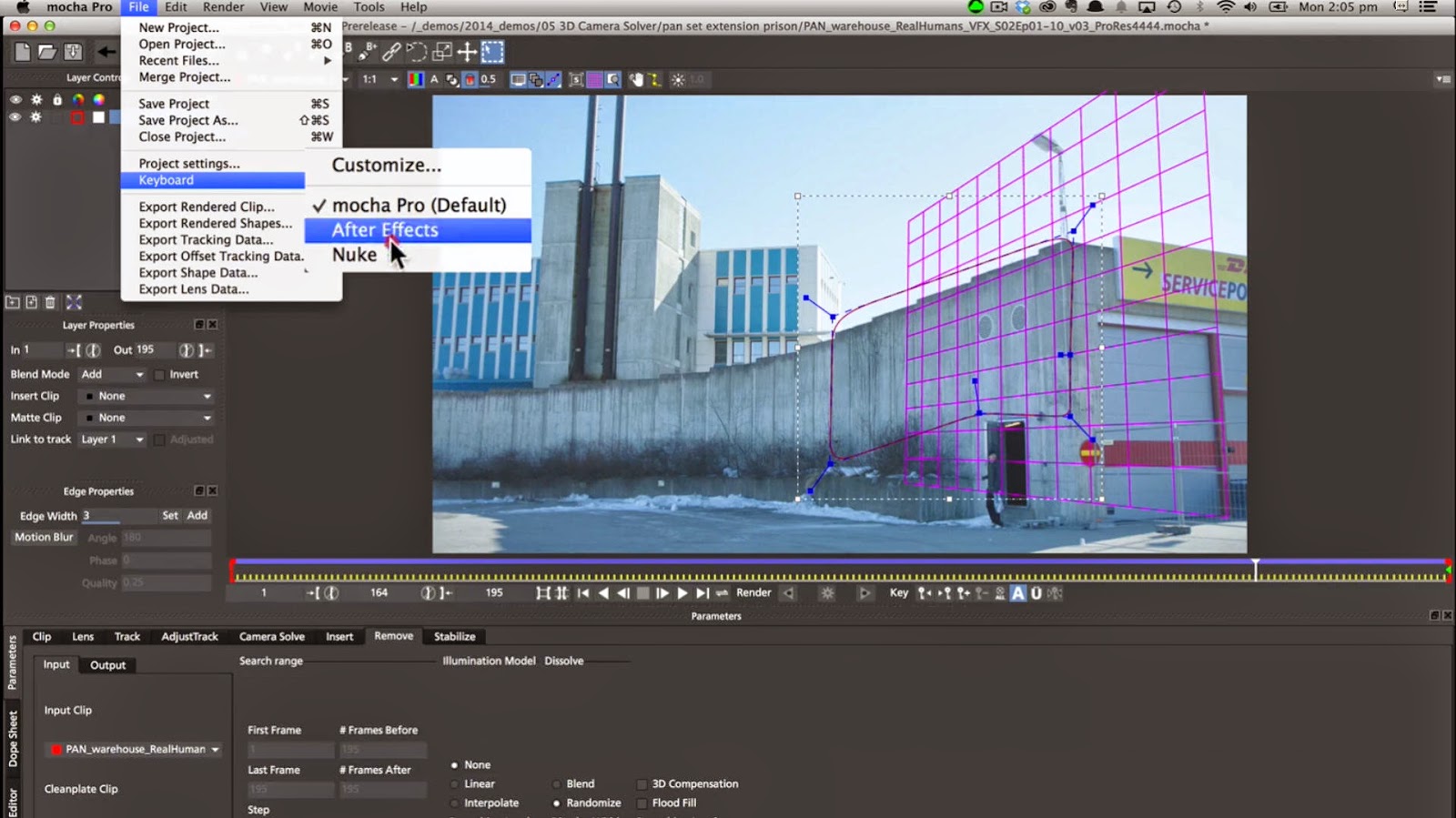Select the Linear radio button
Viewport: 1456px width, 818px height.
point(454,784)
